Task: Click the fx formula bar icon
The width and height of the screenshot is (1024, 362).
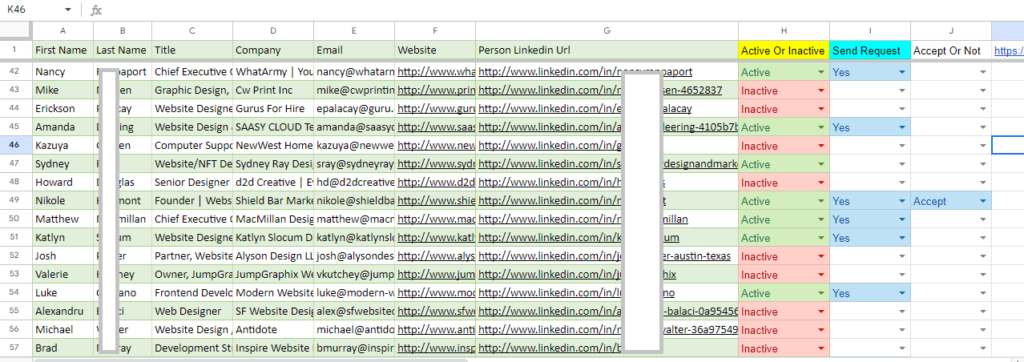Action: [x=96, y=10]
